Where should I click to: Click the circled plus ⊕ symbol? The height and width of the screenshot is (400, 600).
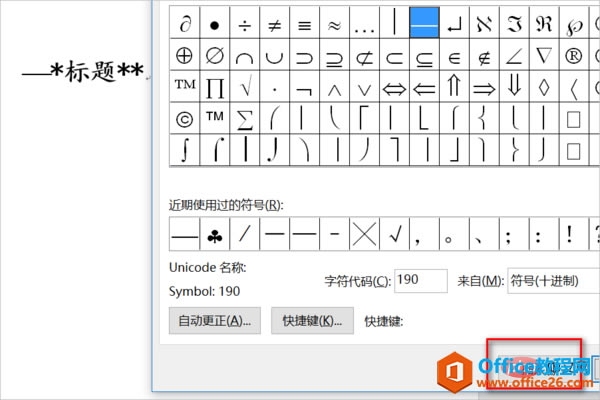tap(184, 54)
